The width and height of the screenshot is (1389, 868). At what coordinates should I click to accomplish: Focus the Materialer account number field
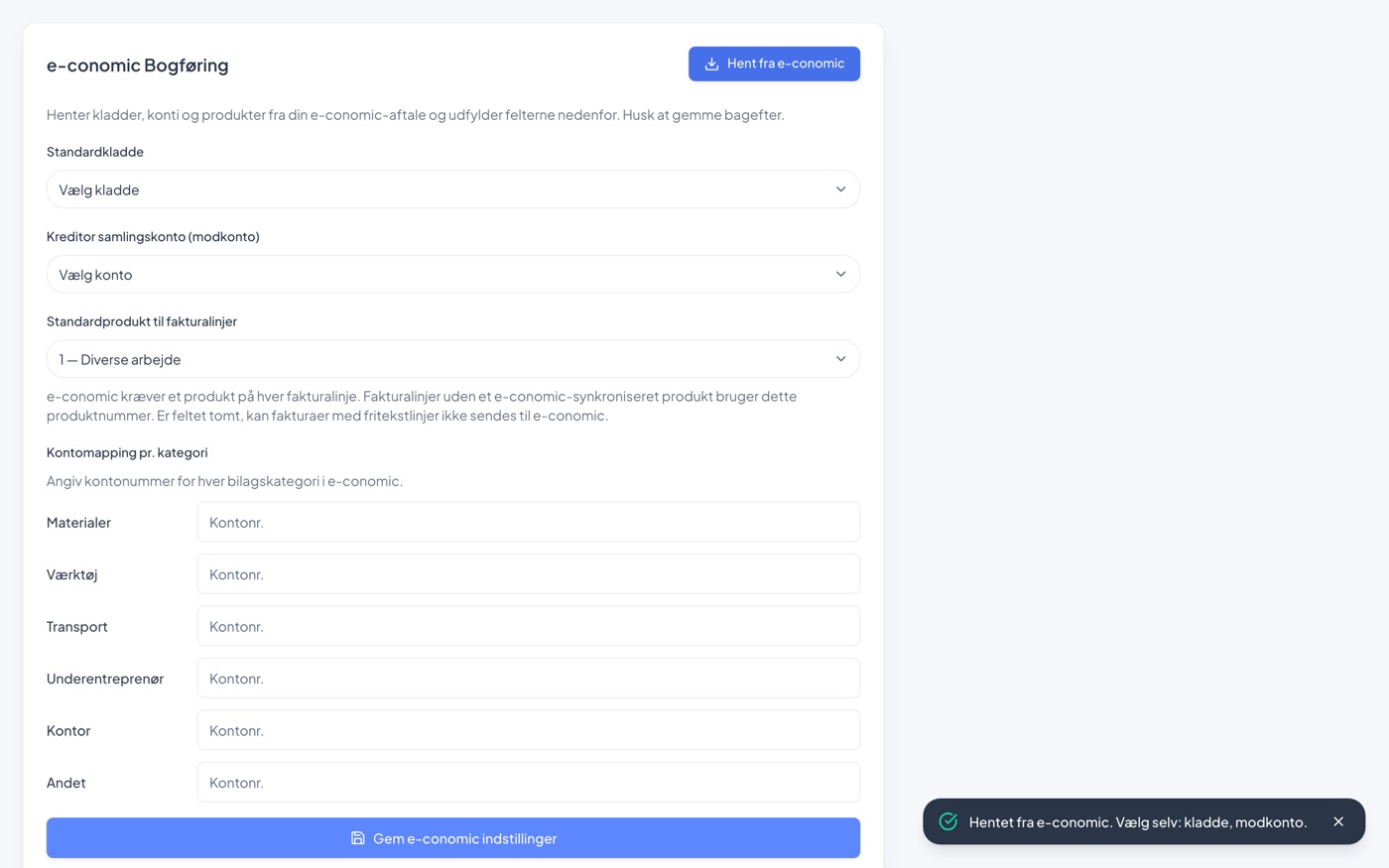click(x=528, y=522)
